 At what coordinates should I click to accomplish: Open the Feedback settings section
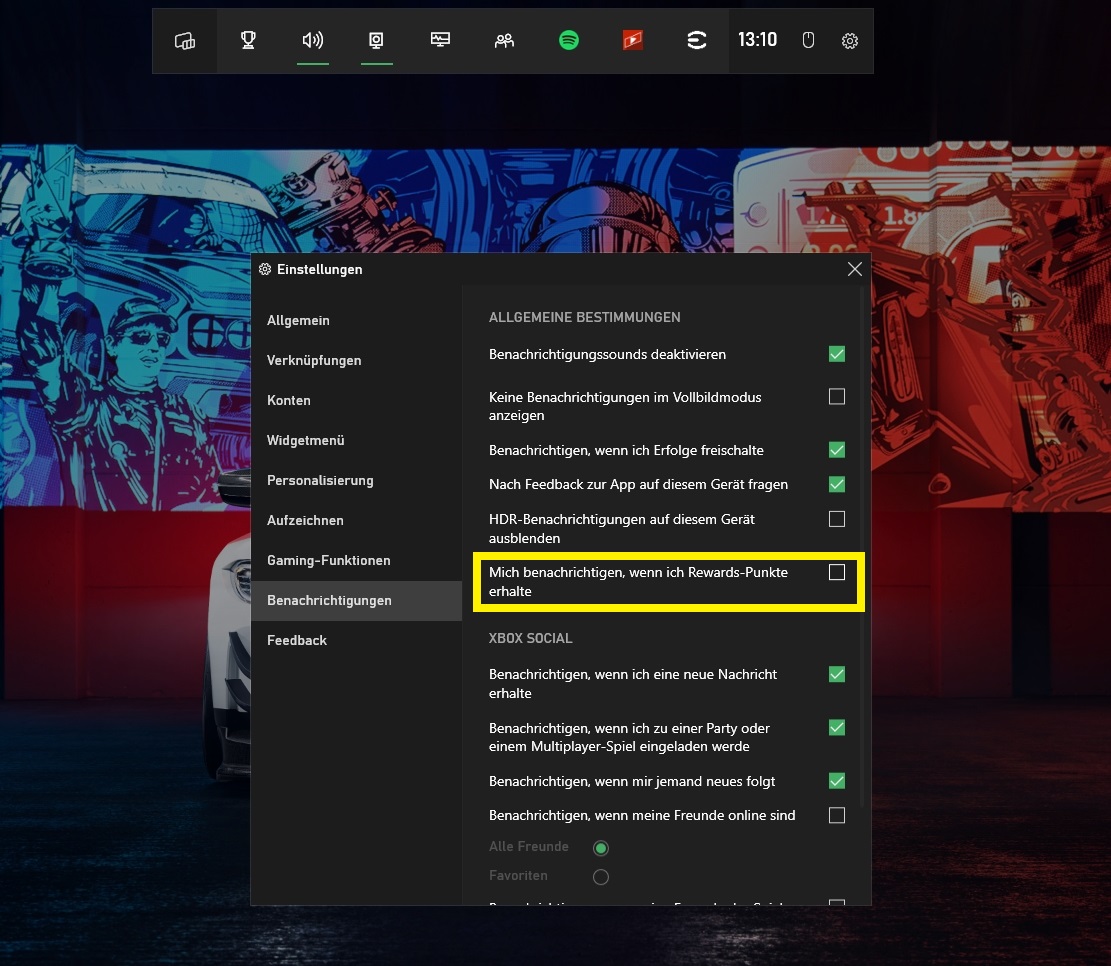(296, 640)
